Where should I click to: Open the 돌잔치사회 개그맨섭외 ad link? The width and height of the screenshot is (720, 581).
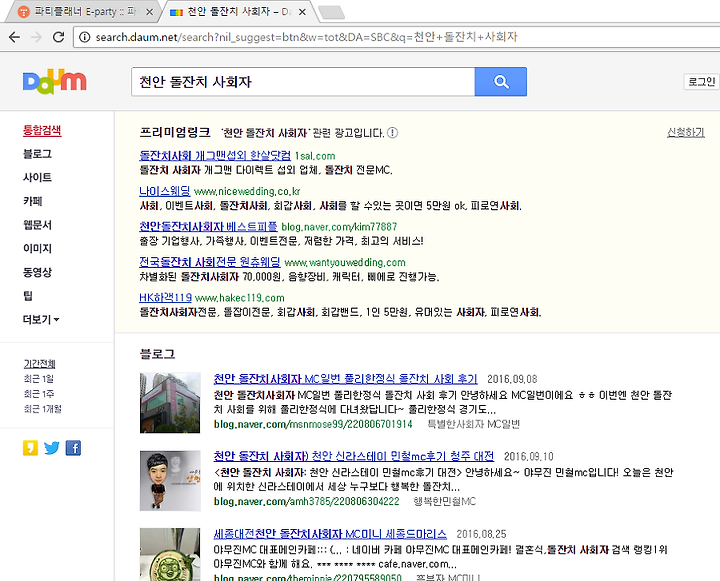pyautogui.click(x=215, y=155)
